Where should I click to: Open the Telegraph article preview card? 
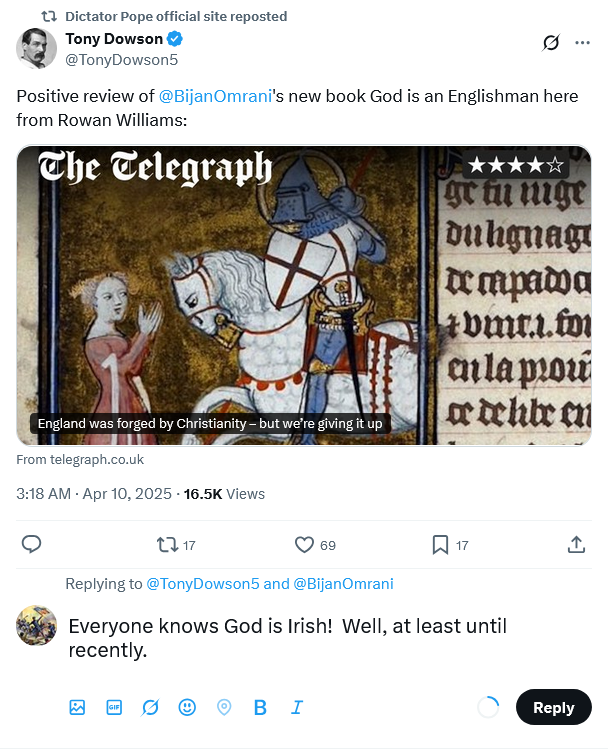304,295
